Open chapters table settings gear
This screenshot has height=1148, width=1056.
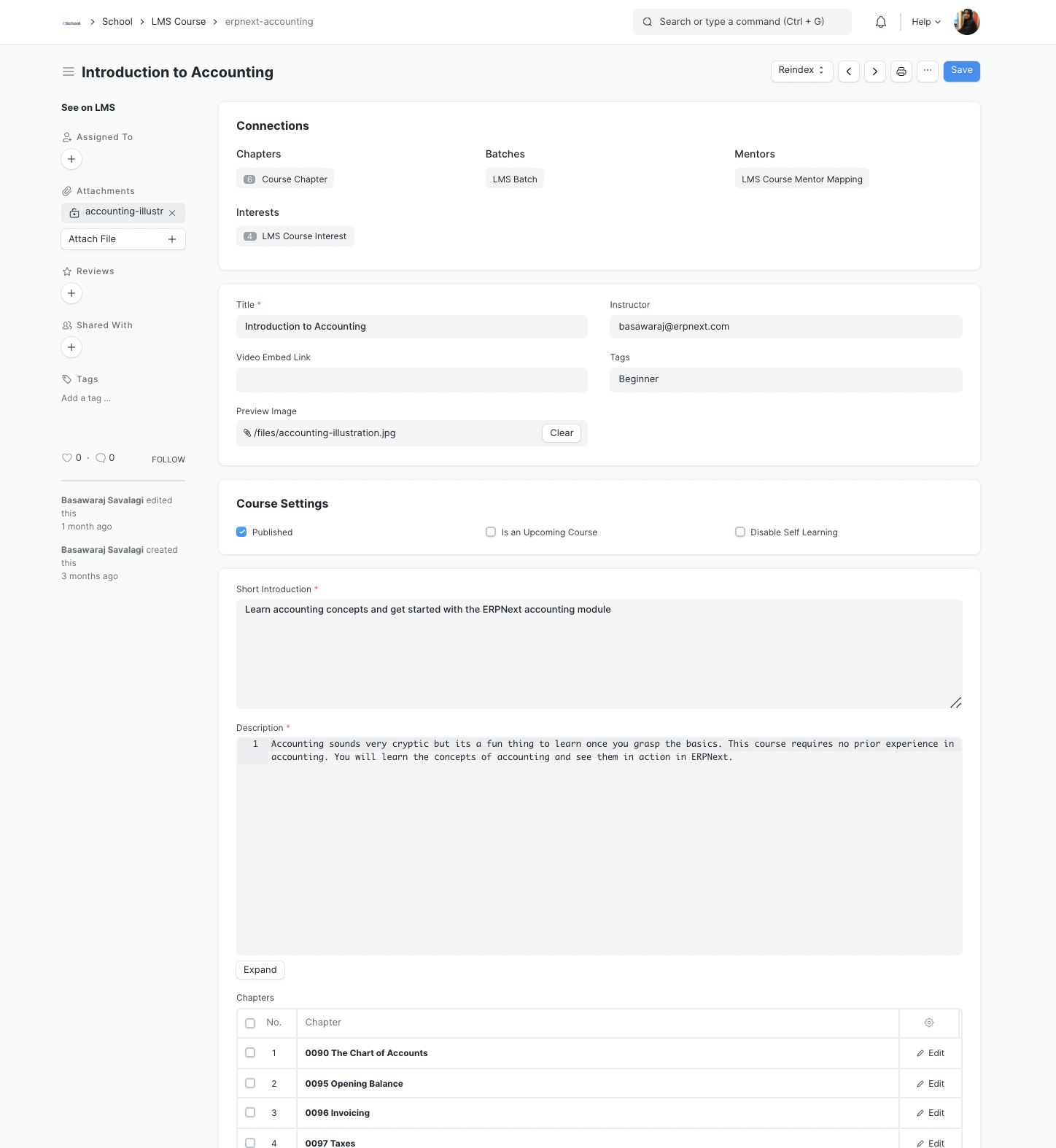click(x=929, y=1023)
